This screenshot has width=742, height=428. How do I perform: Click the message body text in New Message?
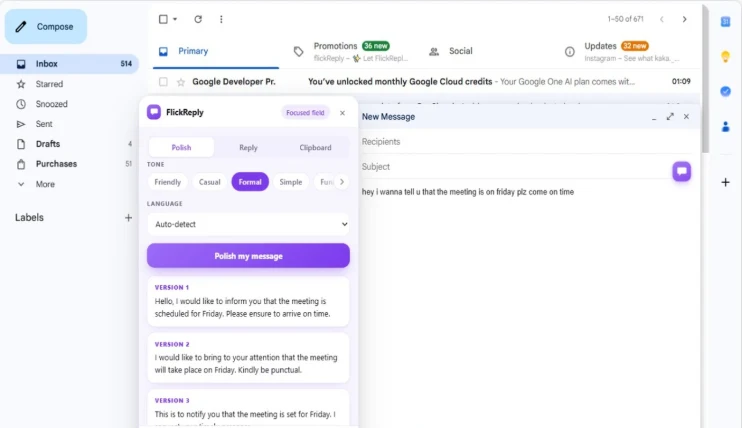pyautogui.click(x=468, y=192)
